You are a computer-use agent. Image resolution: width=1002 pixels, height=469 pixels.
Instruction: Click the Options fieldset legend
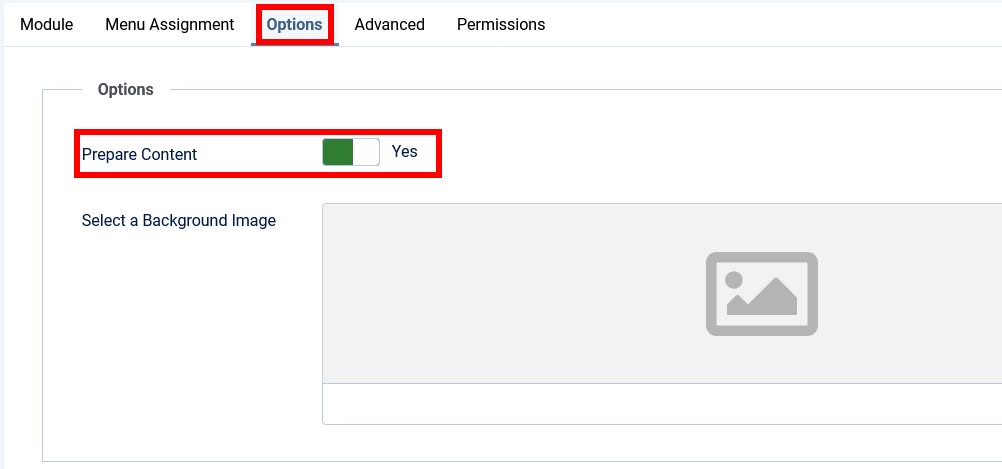(x=126, y=89)
